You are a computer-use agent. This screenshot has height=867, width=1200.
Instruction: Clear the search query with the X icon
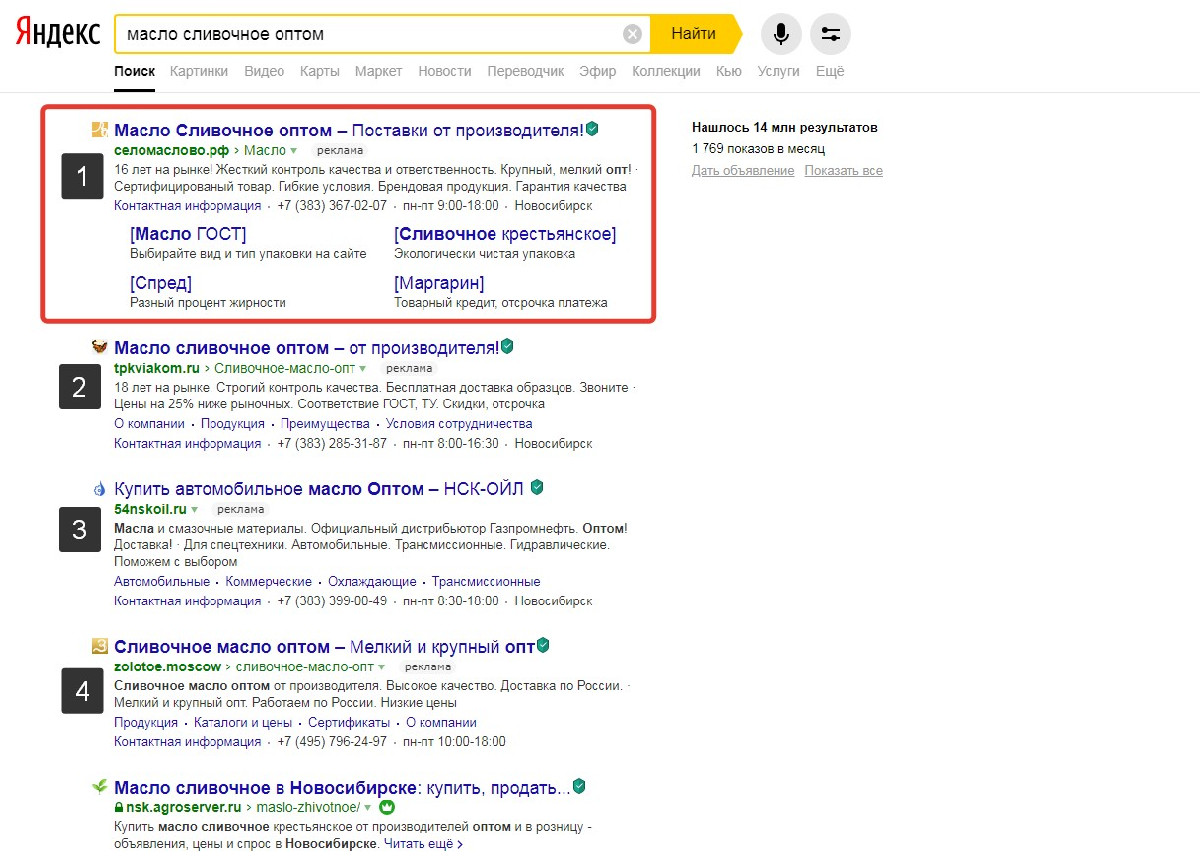coord(632,34)
